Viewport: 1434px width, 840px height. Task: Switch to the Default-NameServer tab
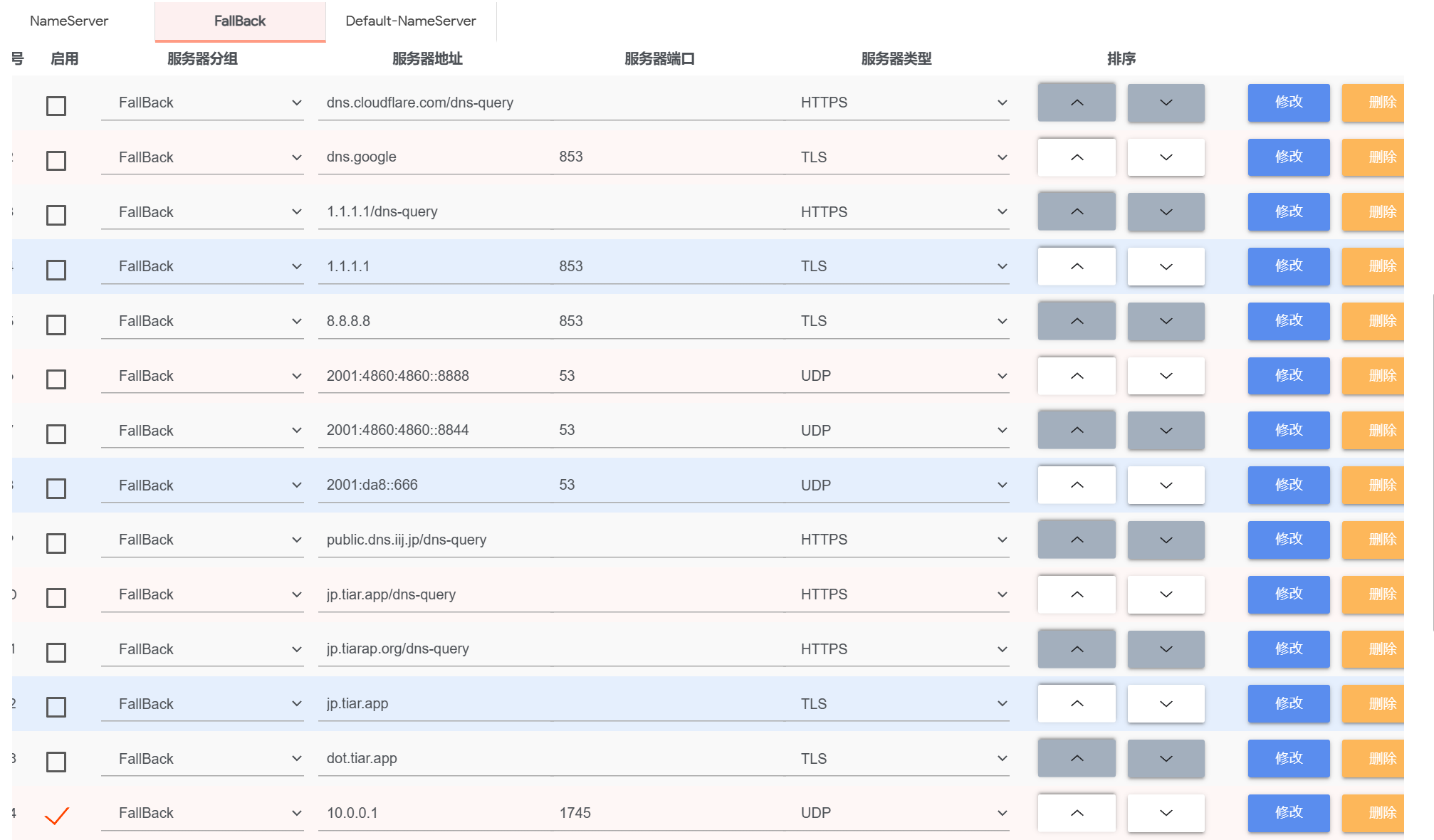pos(410,21)
